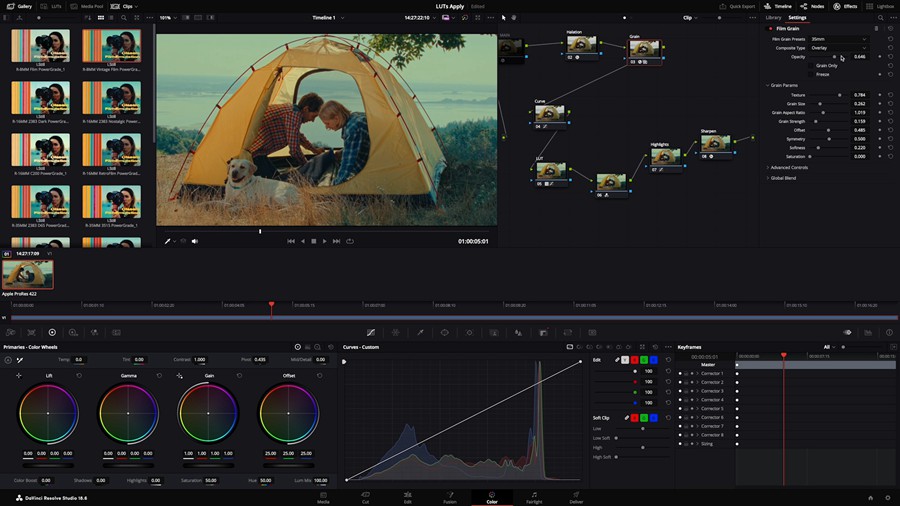Click the Fairlight page icon

click(x=533, y=495)
